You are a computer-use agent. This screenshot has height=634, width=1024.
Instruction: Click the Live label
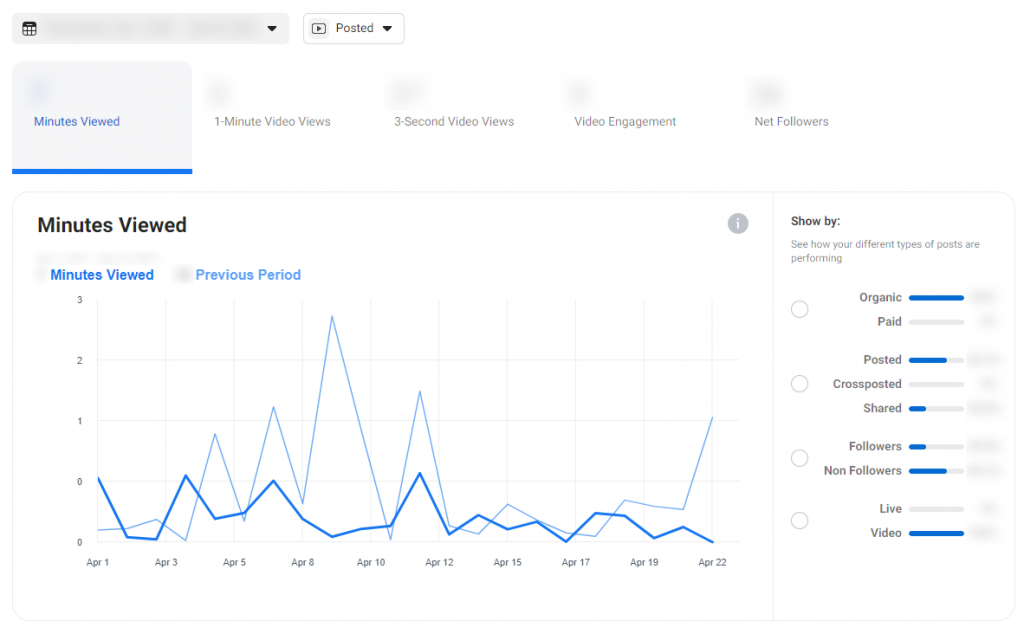pos(891,509)
